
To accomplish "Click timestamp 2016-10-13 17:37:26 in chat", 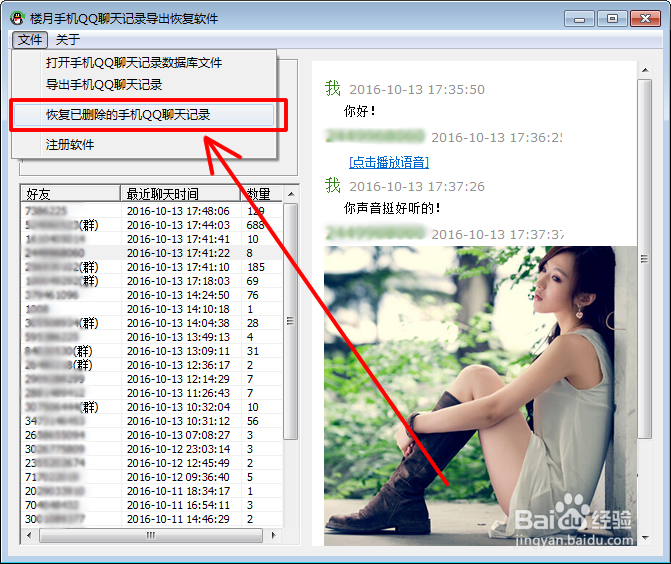I will coord(417,187).
